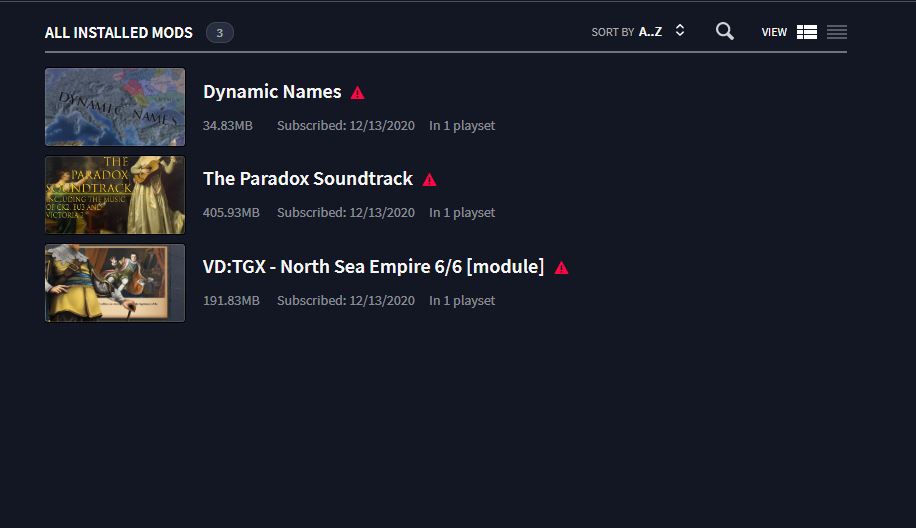Viewport: 916px width, 528px height.
Task: Click Subscribed date under The Paradox Soundtrack
Action: point(346,213)
